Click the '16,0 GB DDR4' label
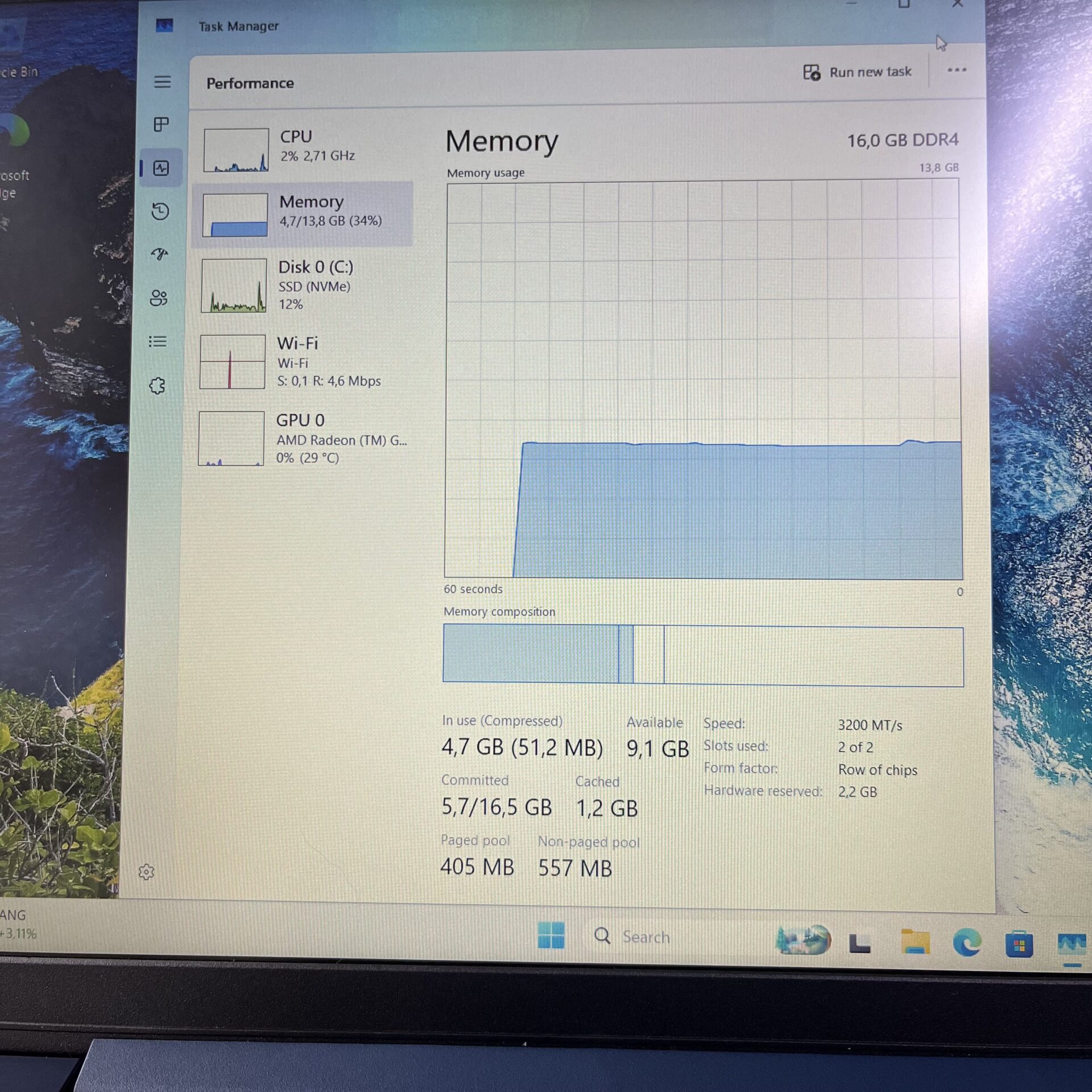This screenshot has height=1092, width=1092. (x=903, y=140)
